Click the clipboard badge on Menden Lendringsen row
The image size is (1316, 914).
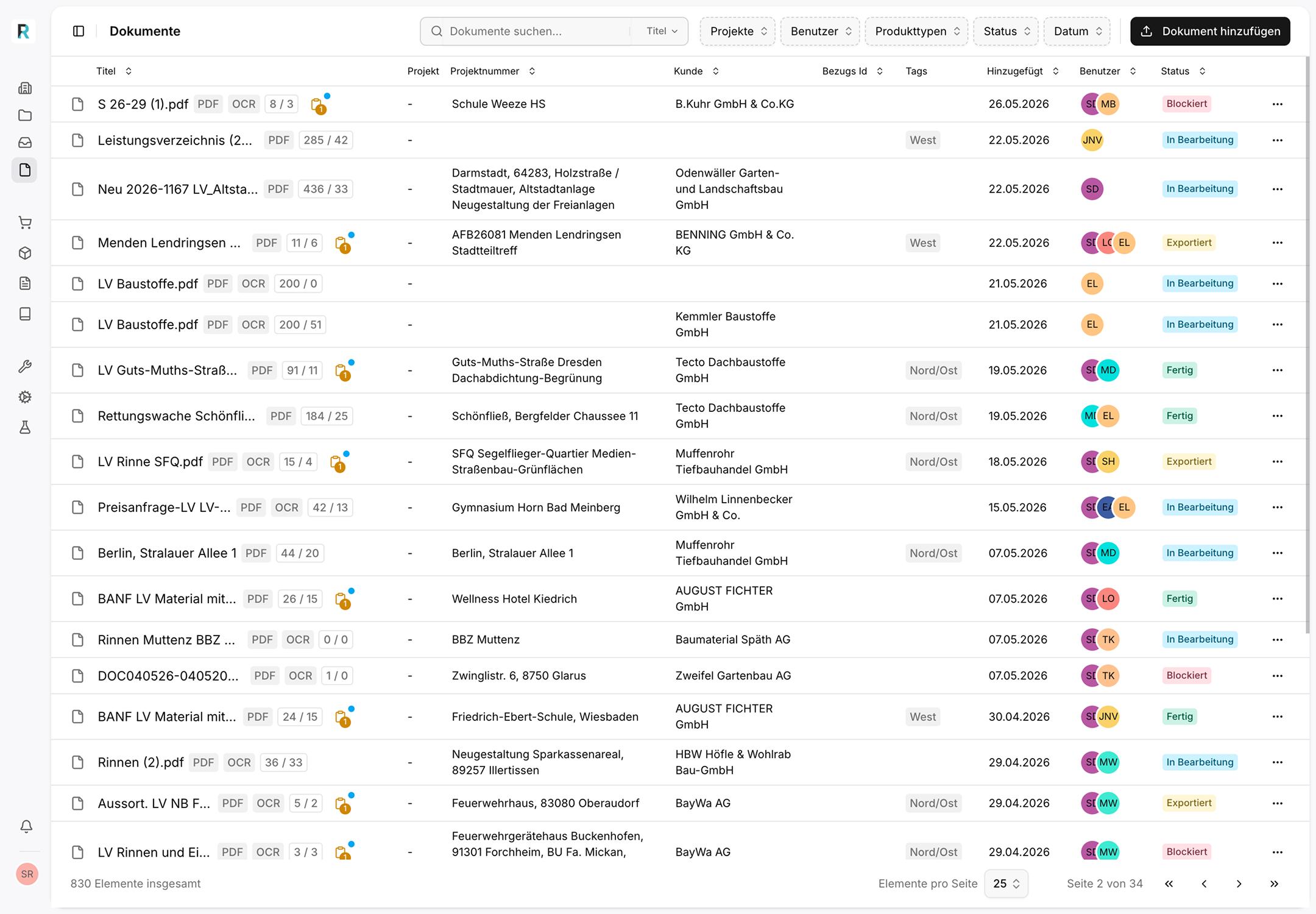click(343, 244)
